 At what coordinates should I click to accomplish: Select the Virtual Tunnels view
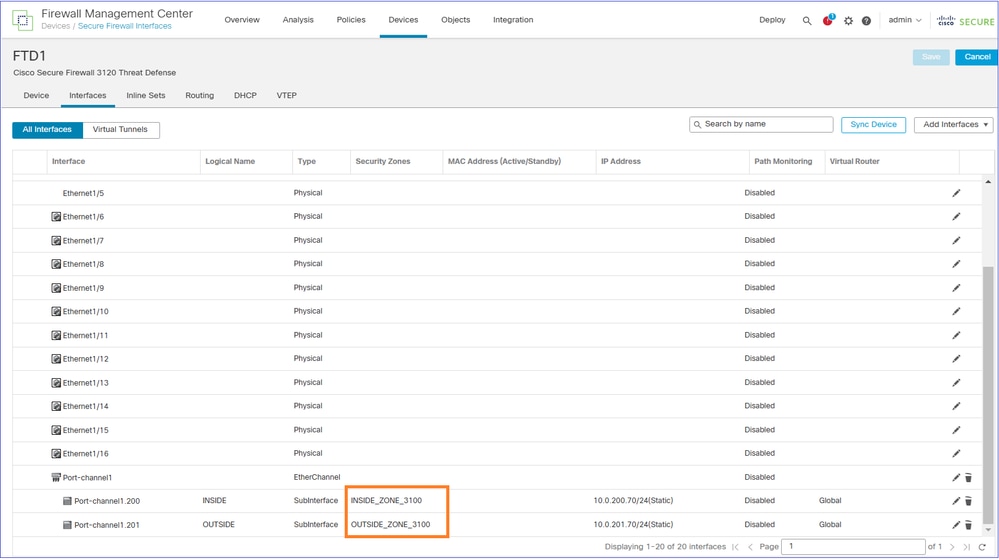coord(120,129)
